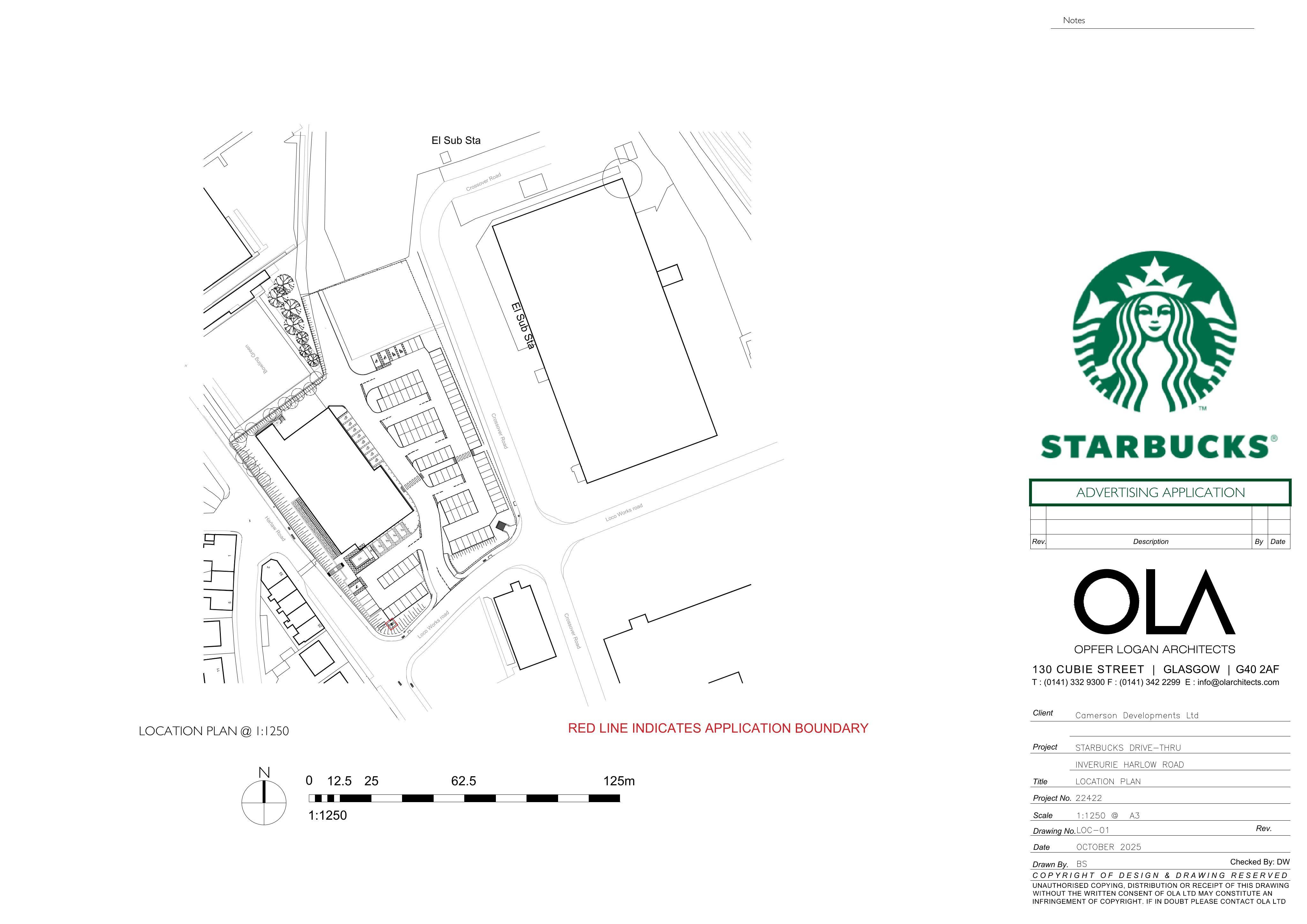
Task: Click 'RED LINE INDICATES APPLICATION BOUNDARY' text
Action: (718, 728)
